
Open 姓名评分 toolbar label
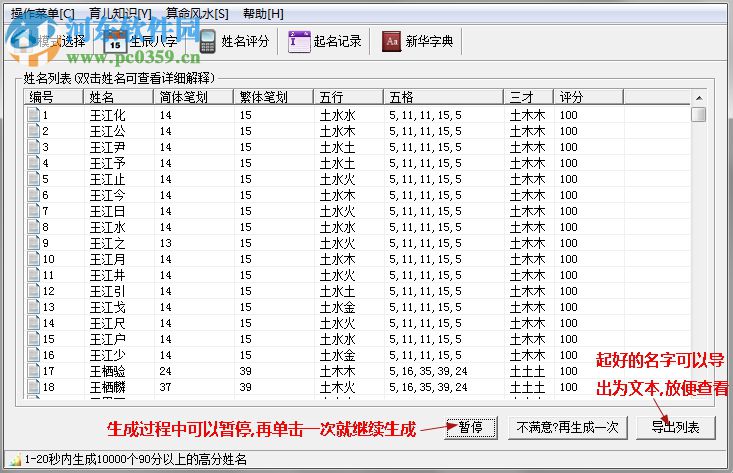click(x=245, y=42)
